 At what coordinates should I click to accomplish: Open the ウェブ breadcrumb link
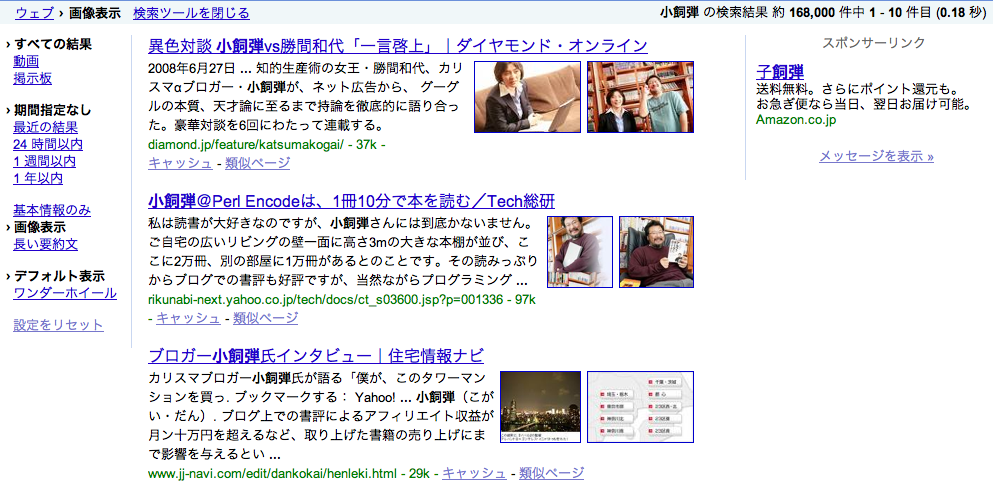coord(34,13)
